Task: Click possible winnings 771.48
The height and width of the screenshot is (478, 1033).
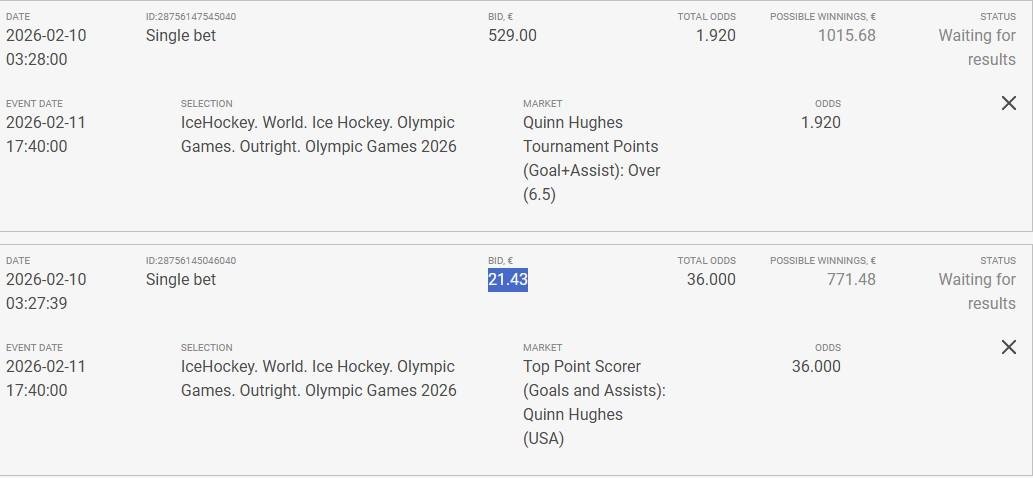Action: (851, 280)
